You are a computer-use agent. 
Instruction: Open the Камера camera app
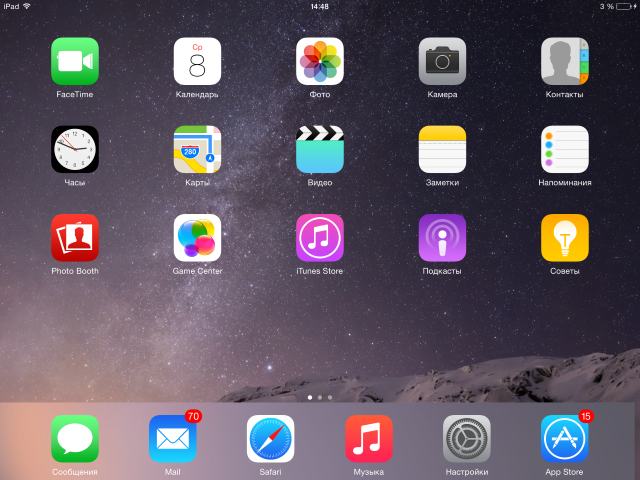[442, 61]
